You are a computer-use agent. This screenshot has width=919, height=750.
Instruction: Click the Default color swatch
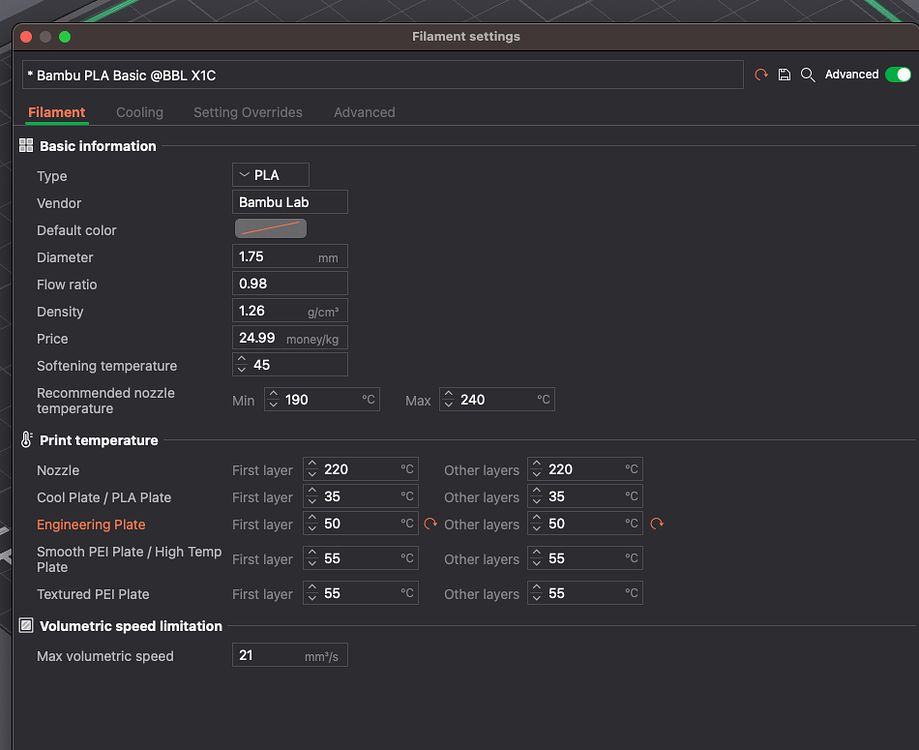[271, 229]
